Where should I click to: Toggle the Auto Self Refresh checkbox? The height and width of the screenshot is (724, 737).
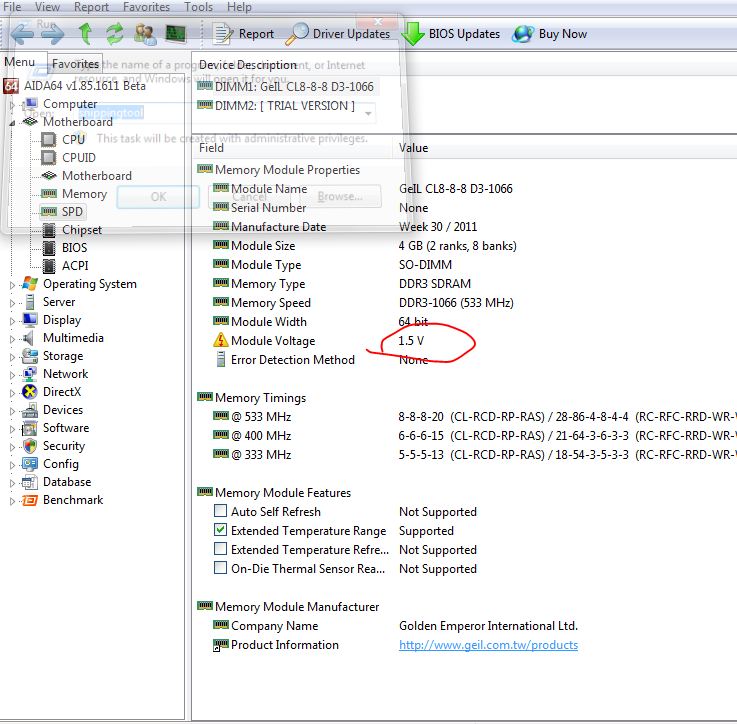(x=220, y=511)
